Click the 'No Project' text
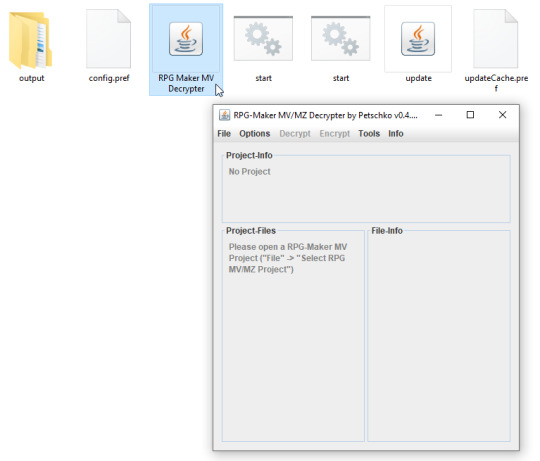Screen dimensions: 540x461 (x=249, y=171)
